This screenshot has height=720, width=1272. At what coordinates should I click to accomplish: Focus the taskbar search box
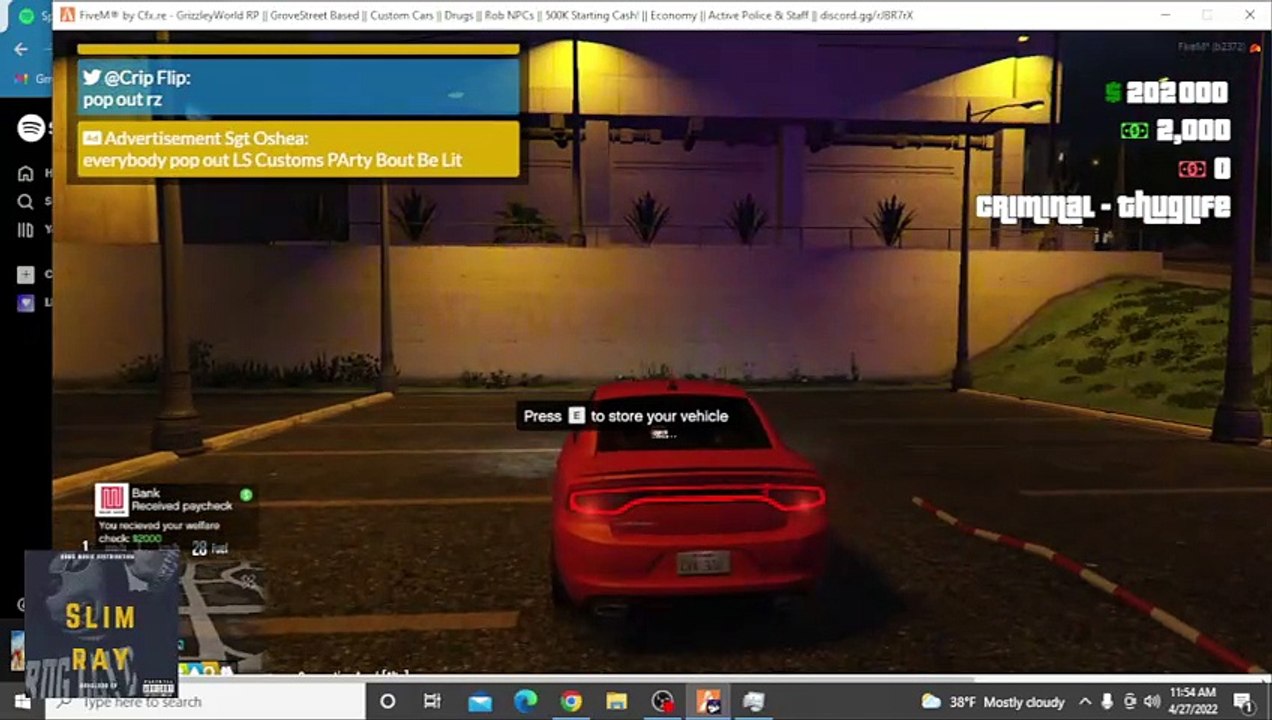(205, 702)
